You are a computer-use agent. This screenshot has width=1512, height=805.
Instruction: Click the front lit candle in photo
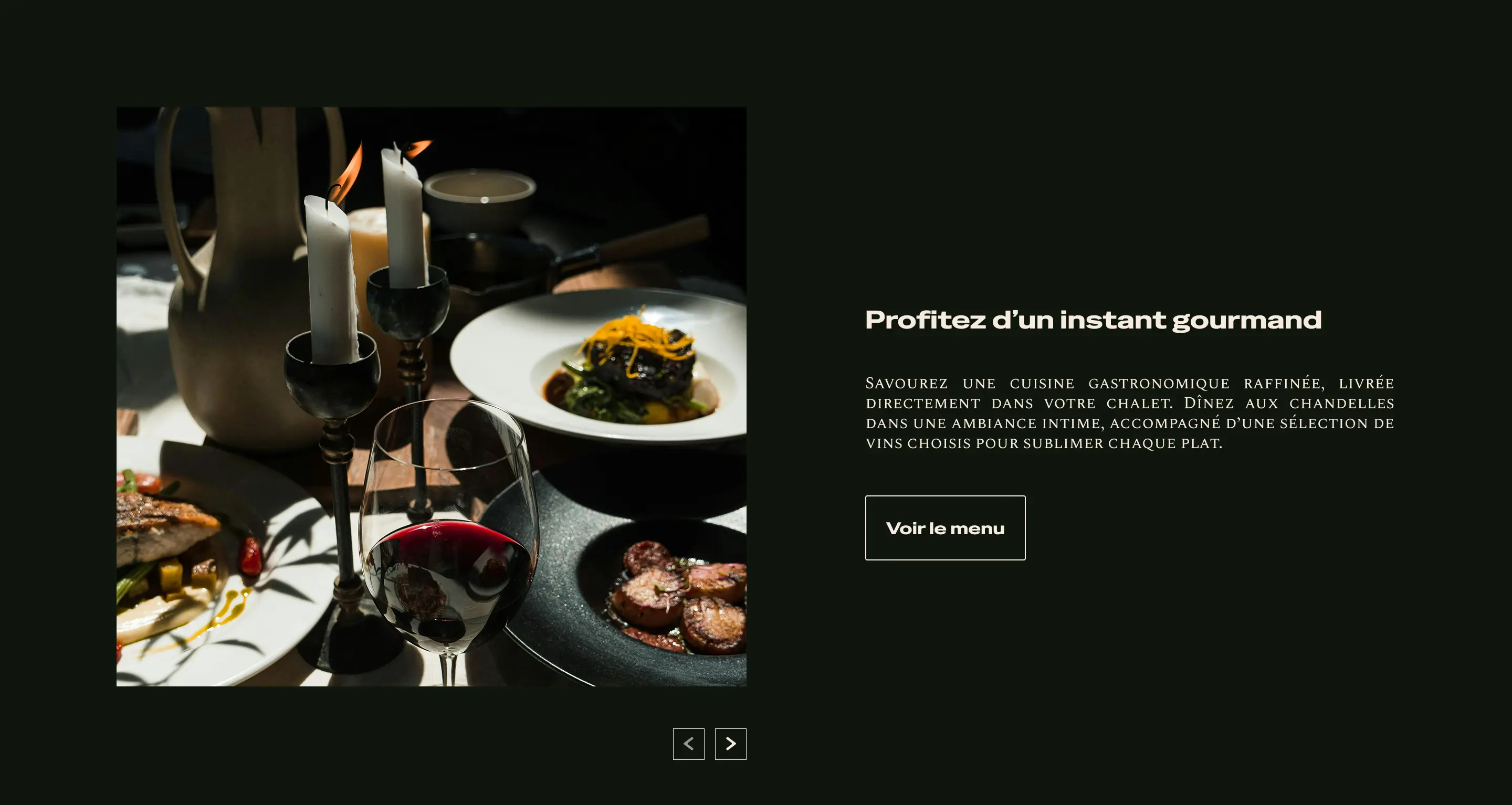pos(332,276)
